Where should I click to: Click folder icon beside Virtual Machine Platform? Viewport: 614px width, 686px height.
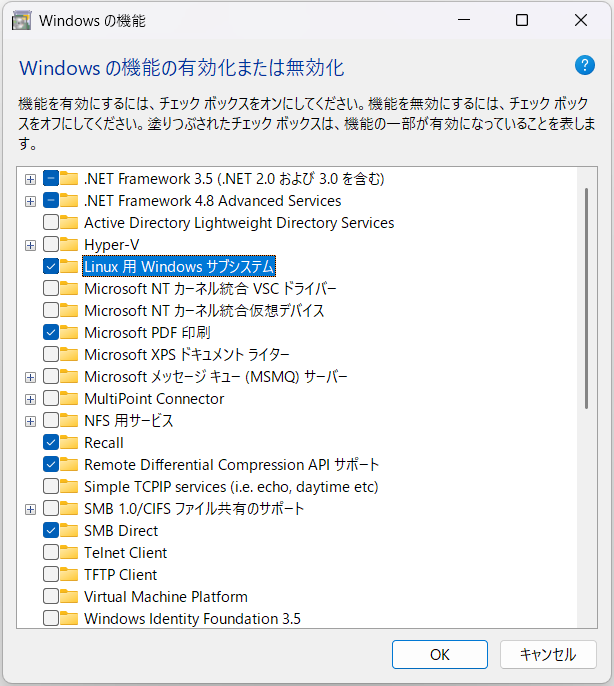(69, 596)
